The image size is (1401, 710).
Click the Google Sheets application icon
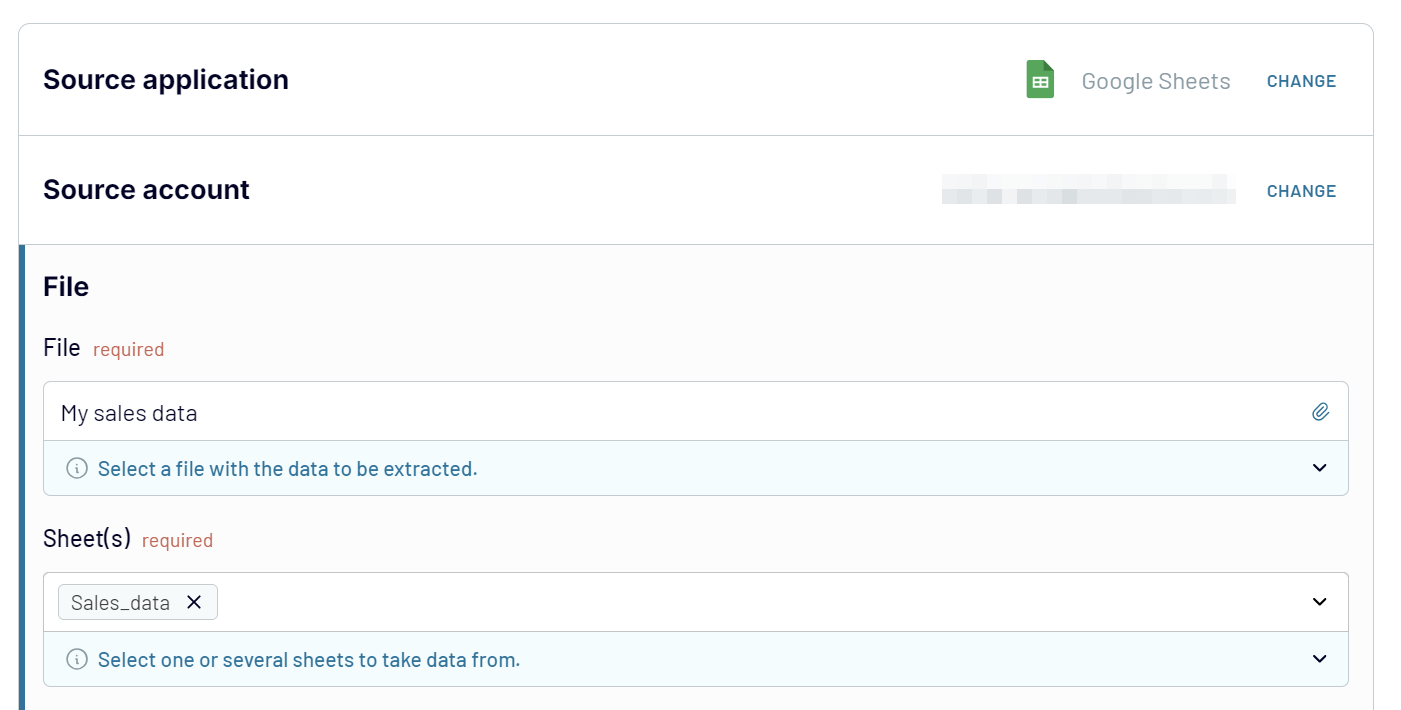[1039, 80]
